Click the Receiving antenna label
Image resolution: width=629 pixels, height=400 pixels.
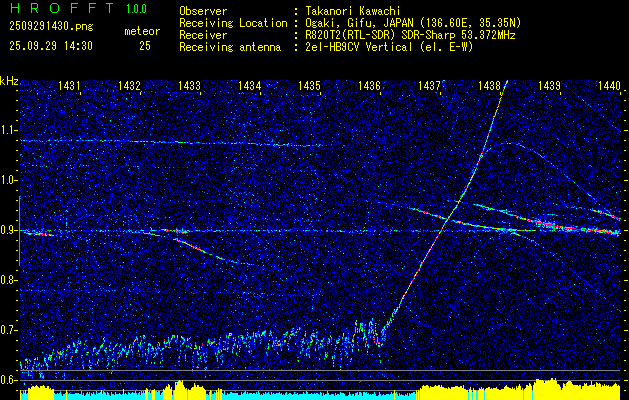pos(230,47)
